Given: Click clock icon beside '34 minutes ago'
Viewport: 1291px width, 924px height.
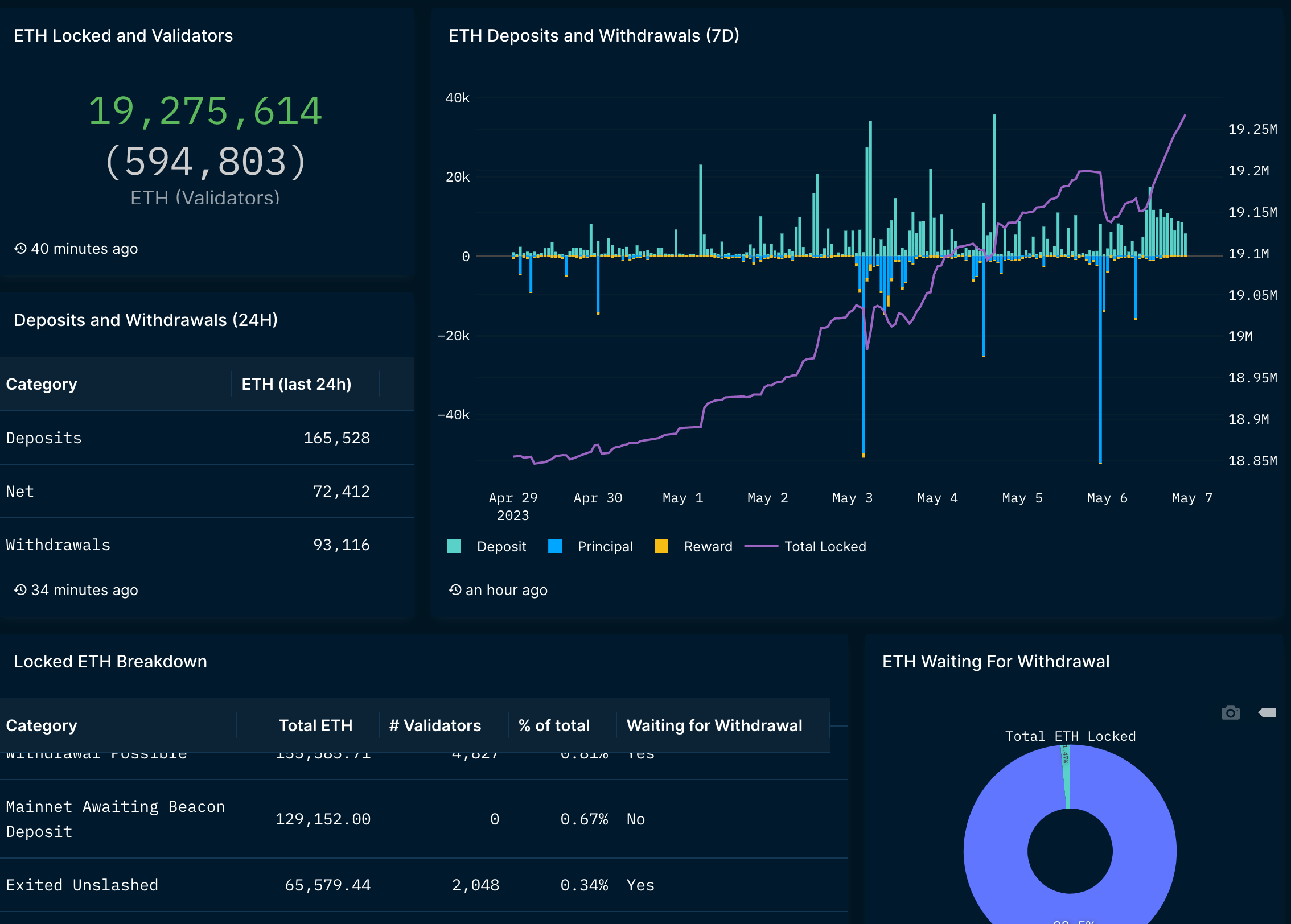Looking at the screenshot, I should point(20,589).
